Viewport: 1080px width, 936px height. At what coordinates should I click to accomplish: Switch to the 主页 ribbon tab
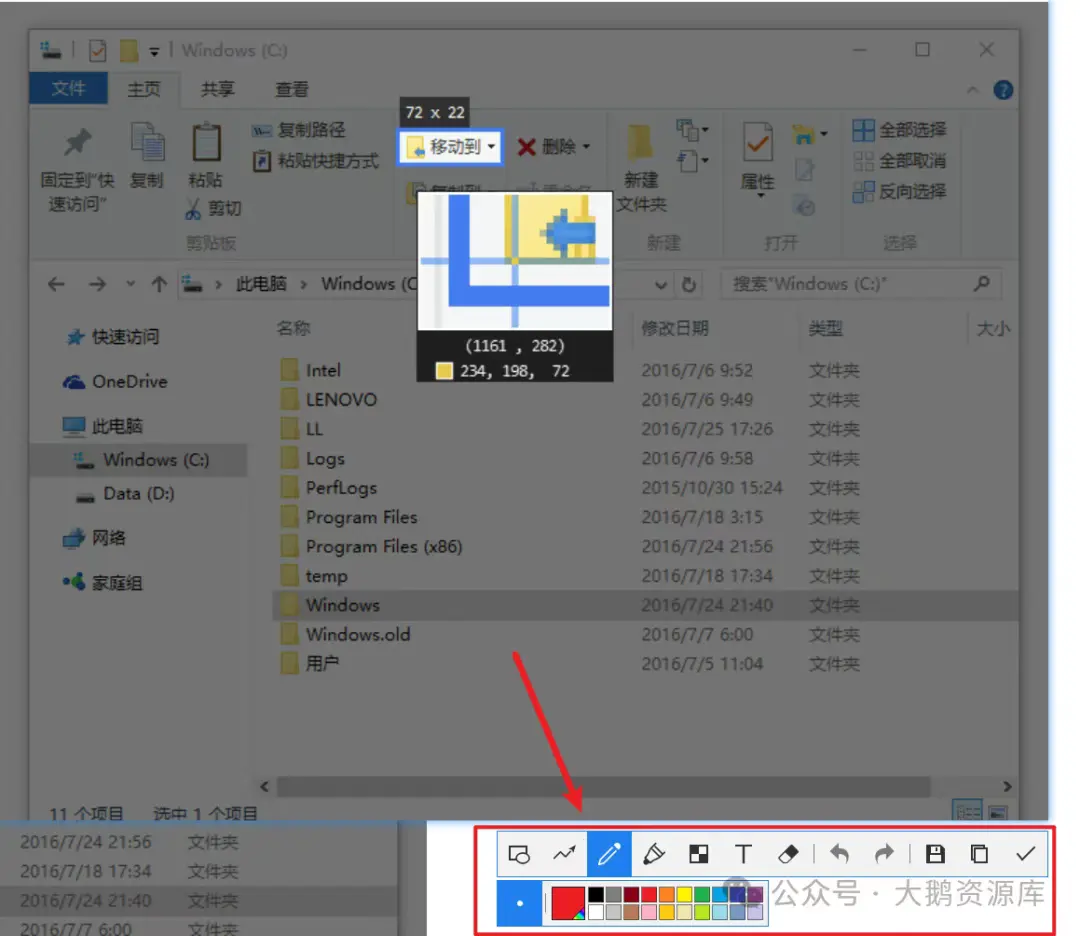(144, 89)
